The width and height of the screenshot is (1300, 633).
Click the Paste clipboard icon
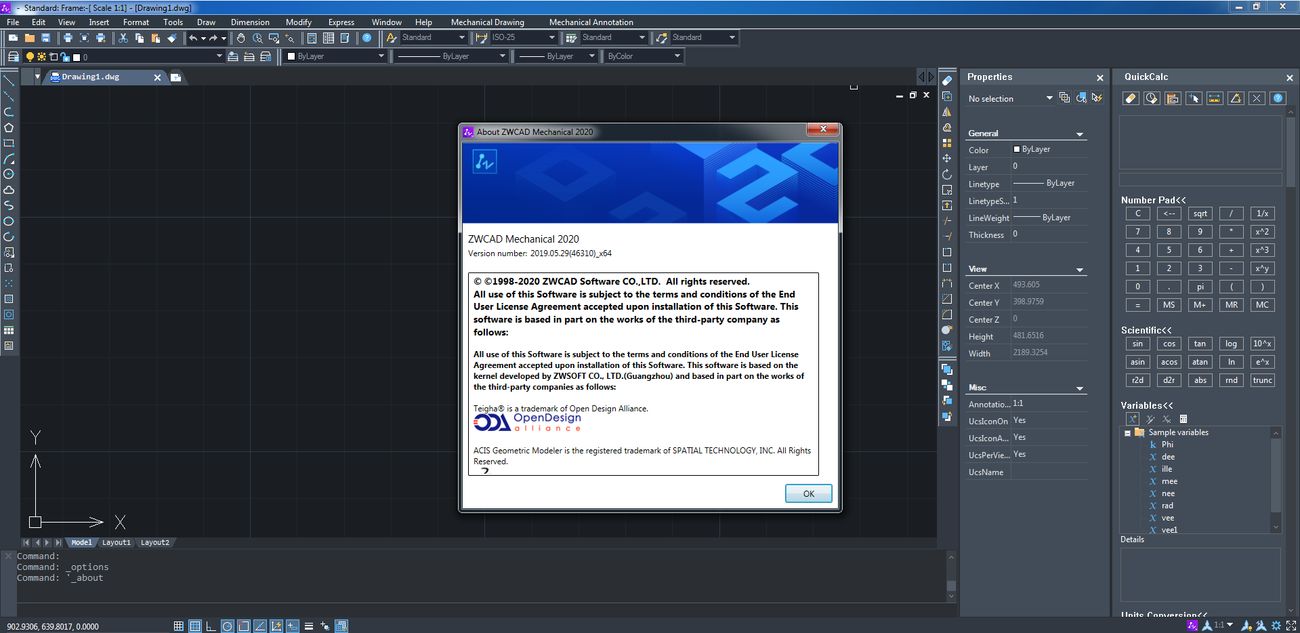(x=155, y=38)
